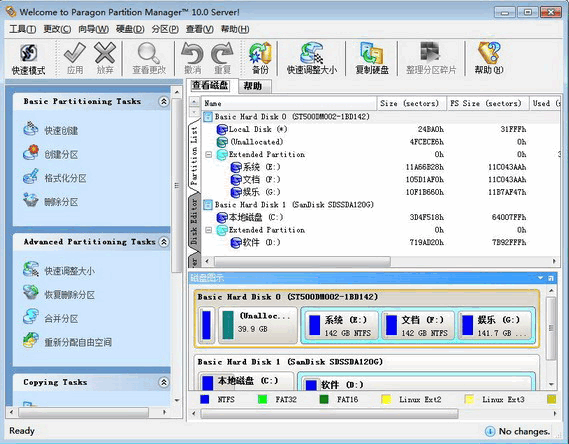Image resolution: width=569 pixels, height=444 pixels.
Task: Click the 合并分区 task icon
Action: point(30,317)
